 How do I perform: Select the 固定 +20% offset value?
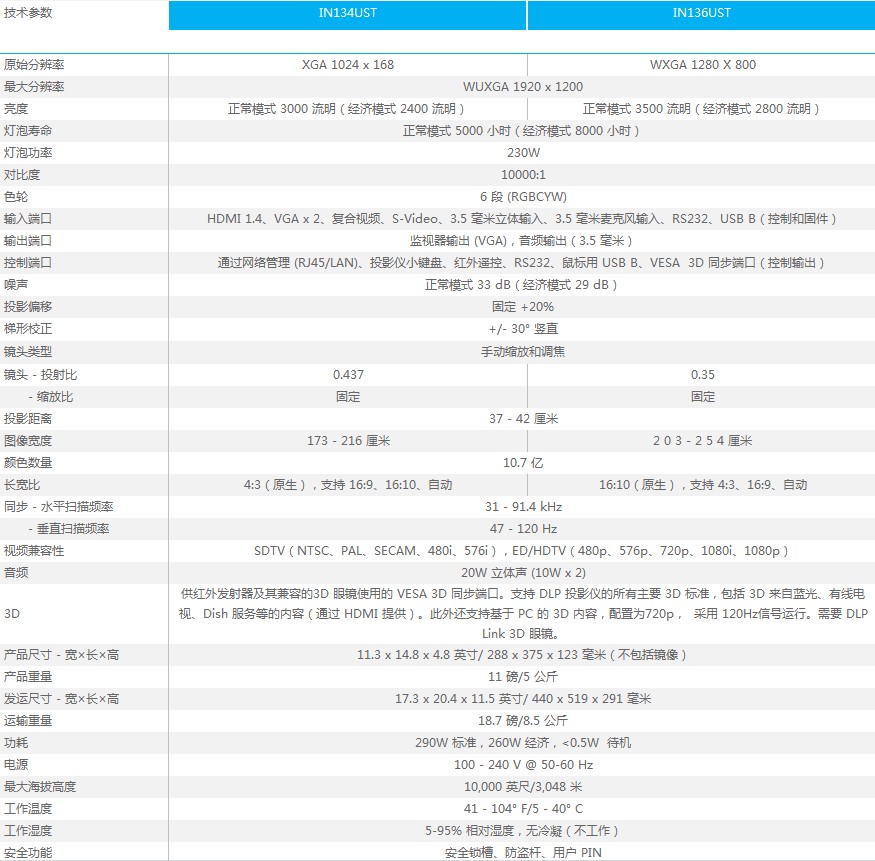pos(523,307)
